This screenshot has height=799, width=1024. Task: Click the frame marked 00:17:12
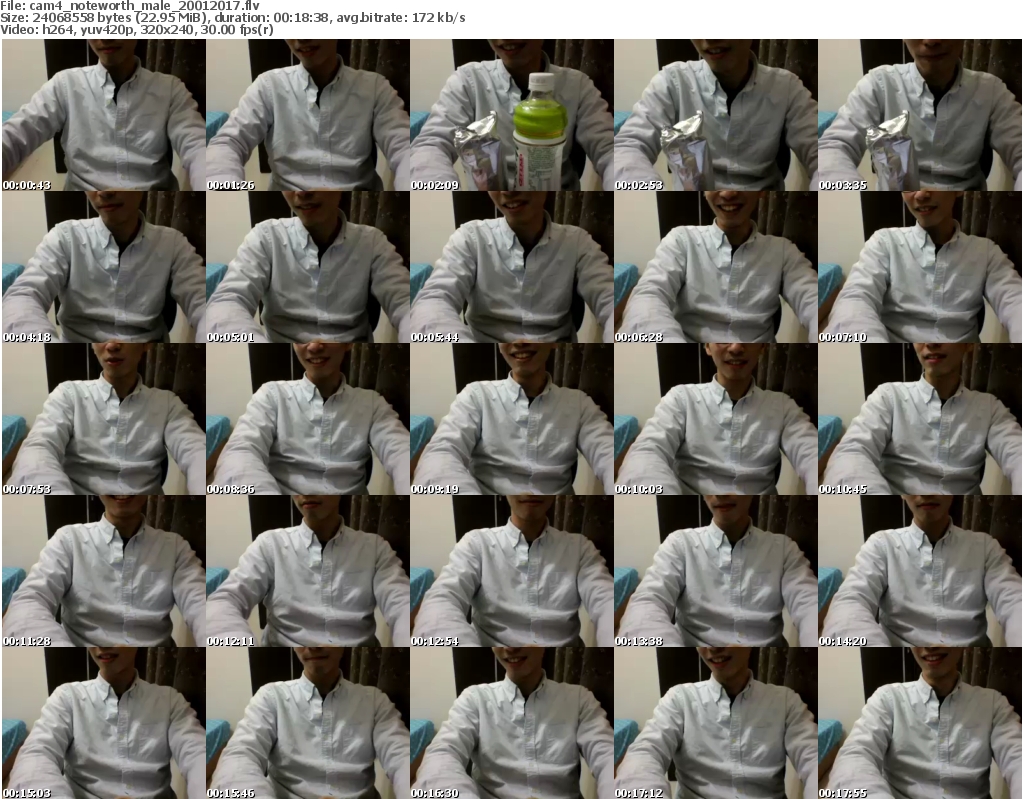point(716,723)
